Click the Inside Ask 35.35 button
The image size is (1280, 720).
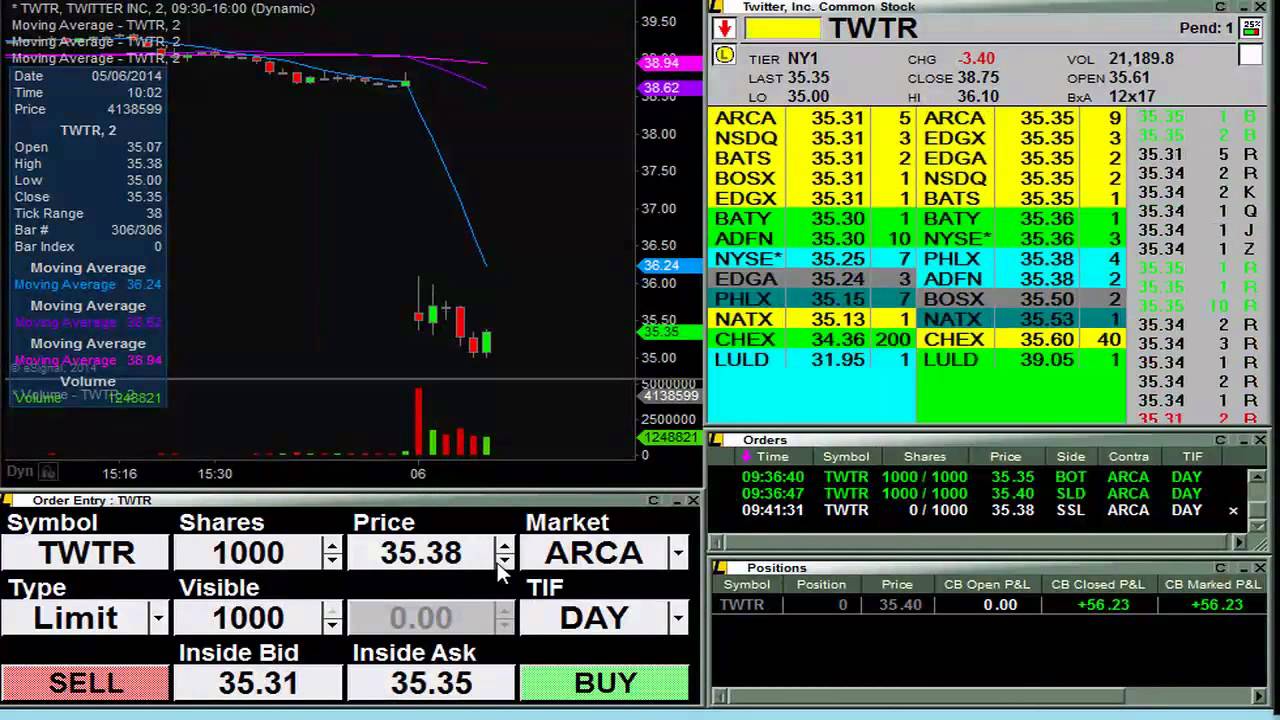coord(431,683)
